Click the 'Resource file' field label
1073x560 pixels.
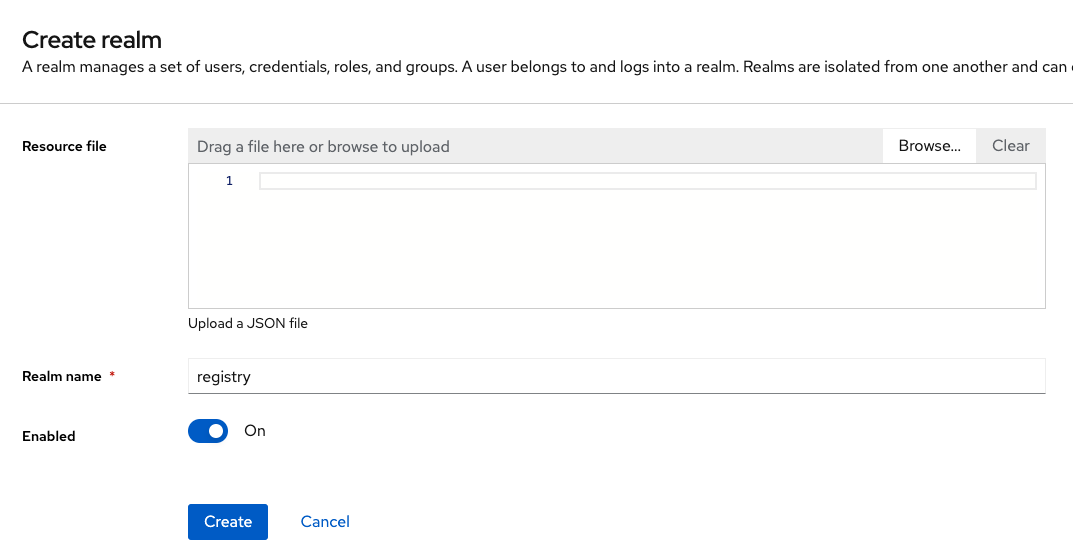coord(64,146)
